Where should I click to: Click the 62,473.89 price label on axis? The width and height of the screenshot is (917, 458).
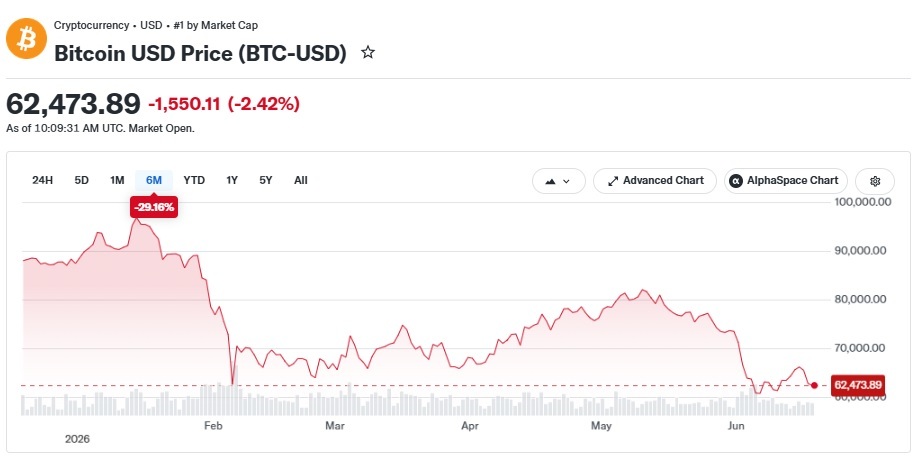click(x=858, y=385)
